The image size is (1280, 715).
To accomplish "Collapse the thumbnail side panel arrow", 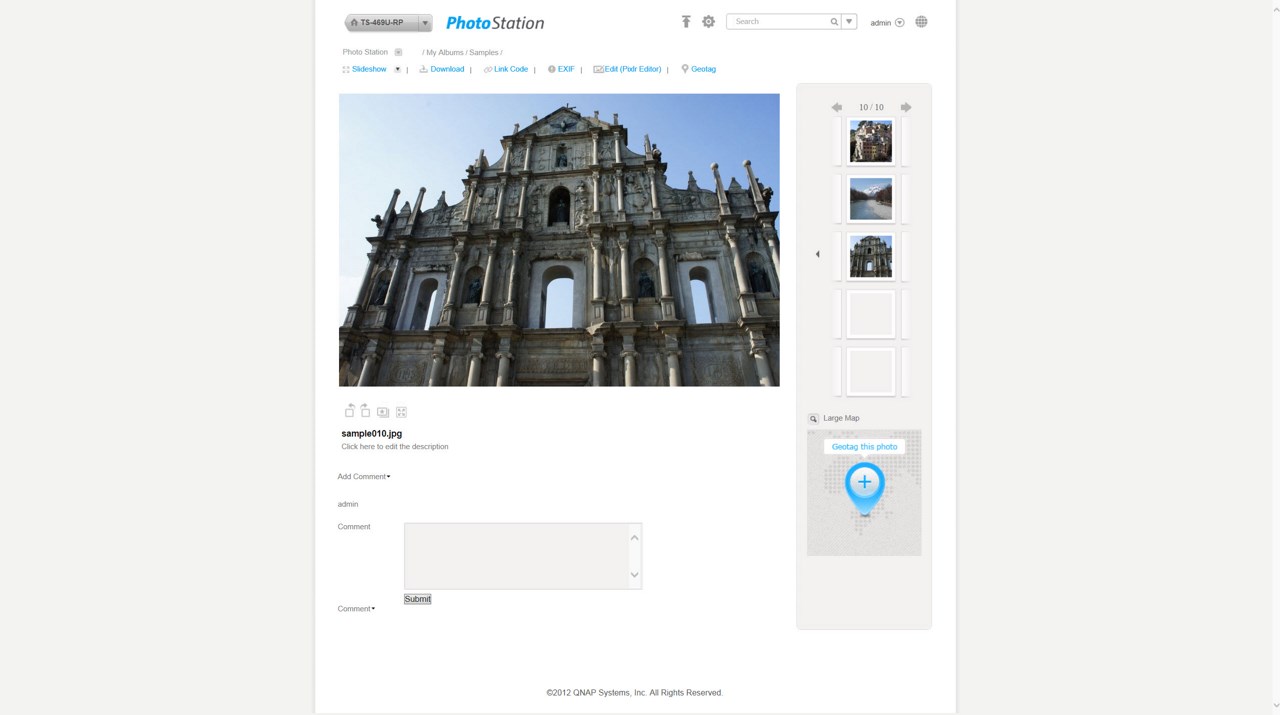I will pyautogui.click(x=817, y=254).
